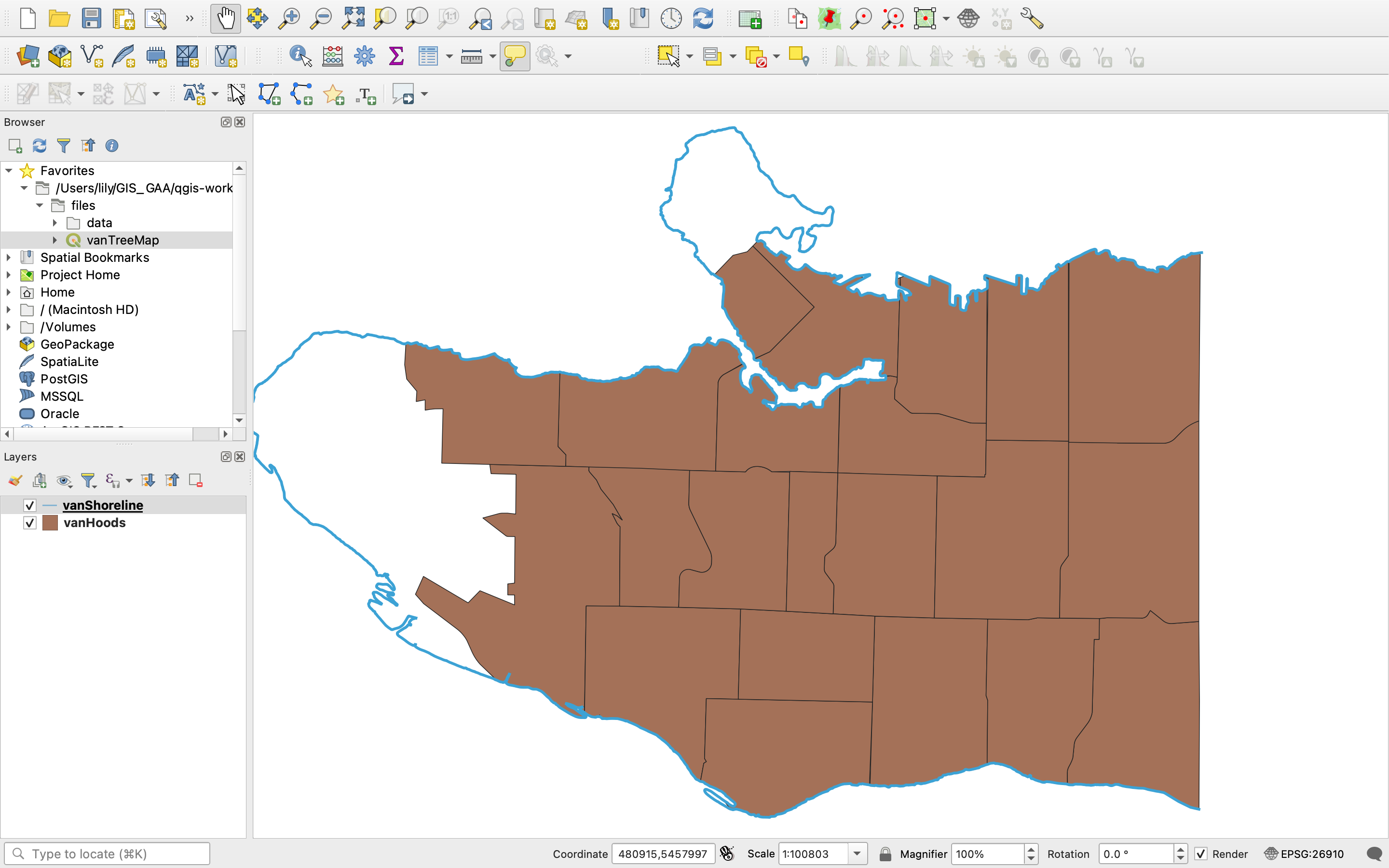This screenshot has height=868, width=1389.
Task: Expand the Spatial Bookmarks tree item
Action: (x=9, y=258)
